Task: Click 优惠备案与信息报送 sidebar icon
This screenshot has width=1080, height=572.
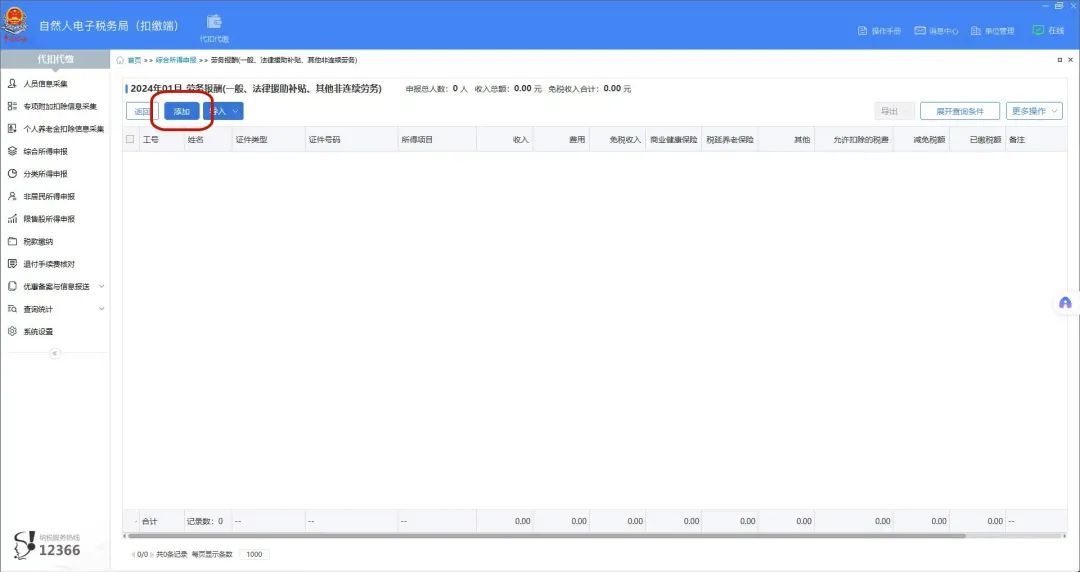Action: (12, 286)
